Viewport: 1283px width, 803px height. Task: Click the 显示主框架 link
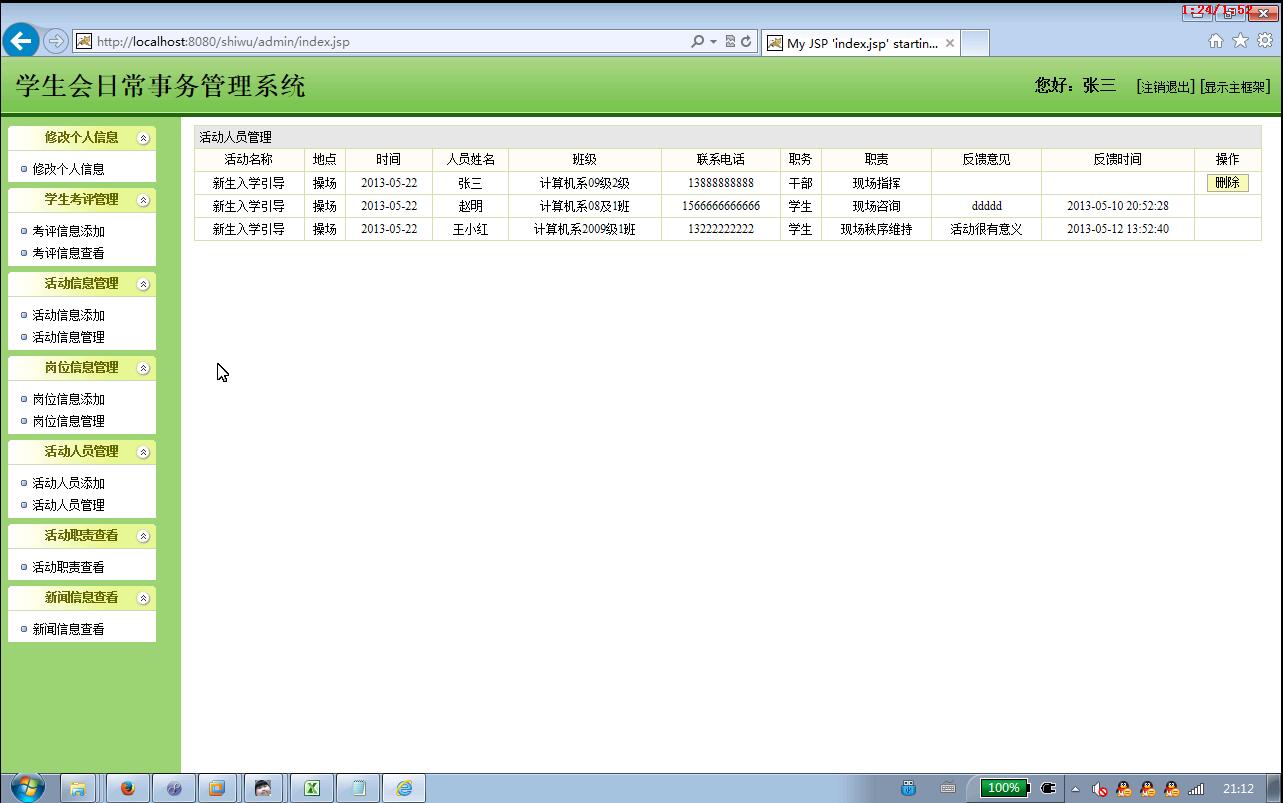(1235, 87)
